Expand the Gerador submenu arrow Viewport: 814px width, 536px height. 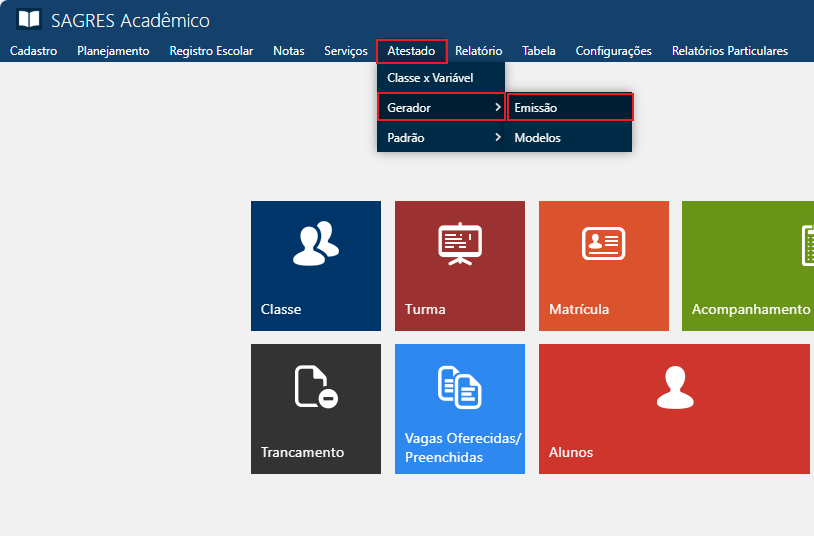coord(497,107)
